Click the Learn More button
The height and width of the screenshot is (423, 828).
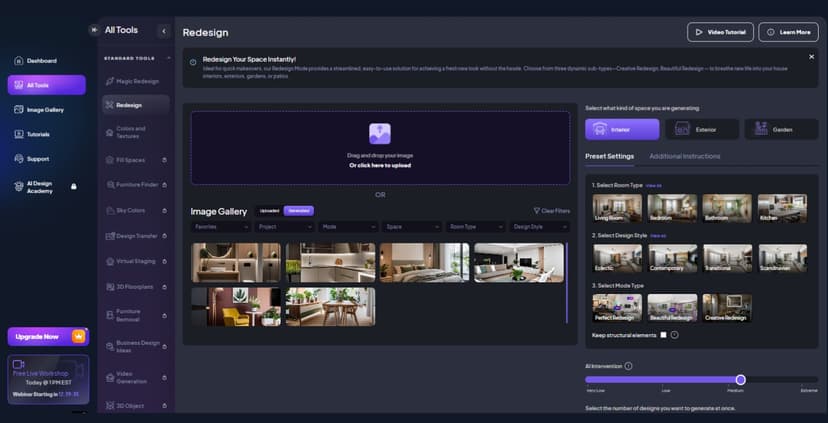click(x=788, y=32)
